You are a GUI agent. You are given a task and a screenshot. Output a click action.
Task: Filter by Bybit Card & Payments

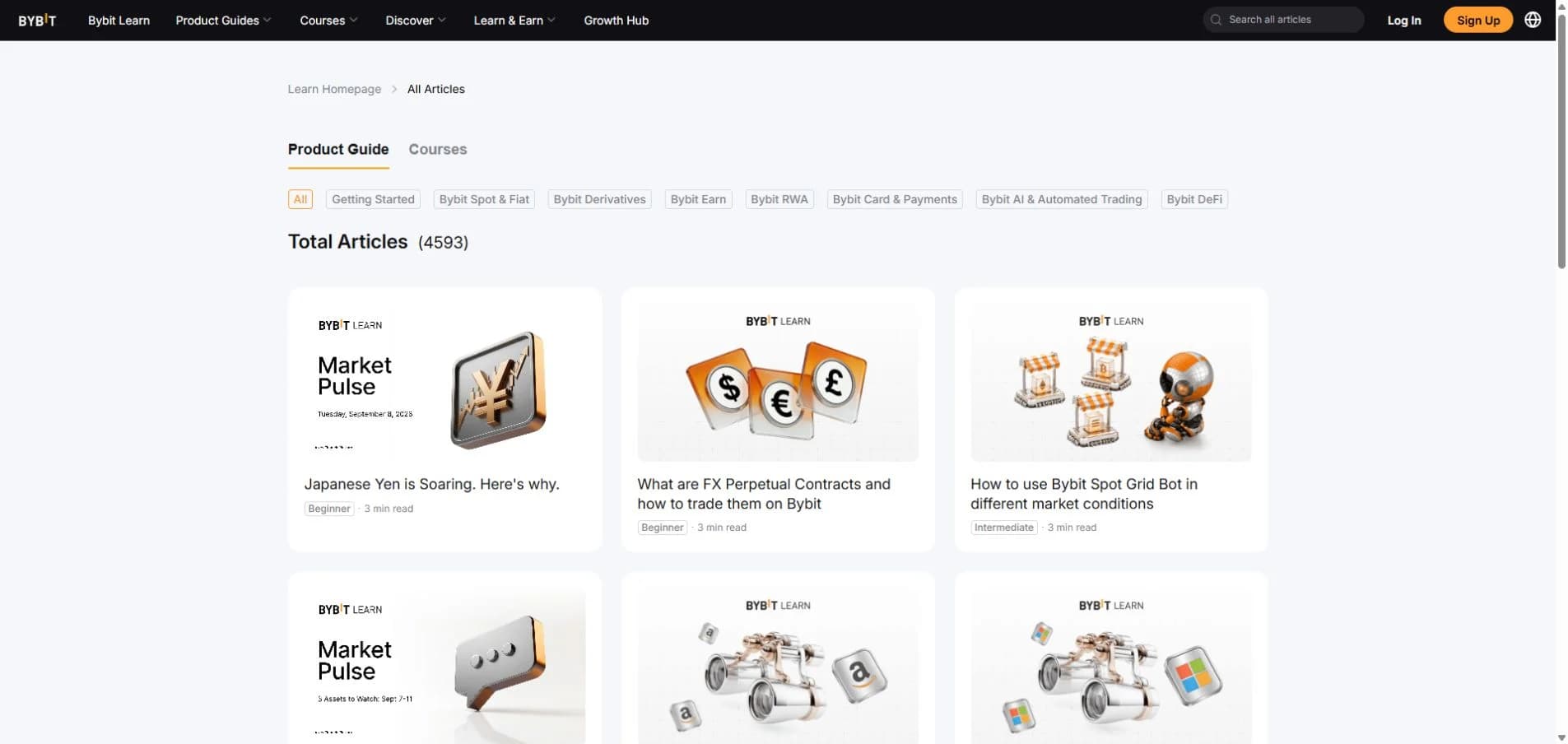pos(895,199)
